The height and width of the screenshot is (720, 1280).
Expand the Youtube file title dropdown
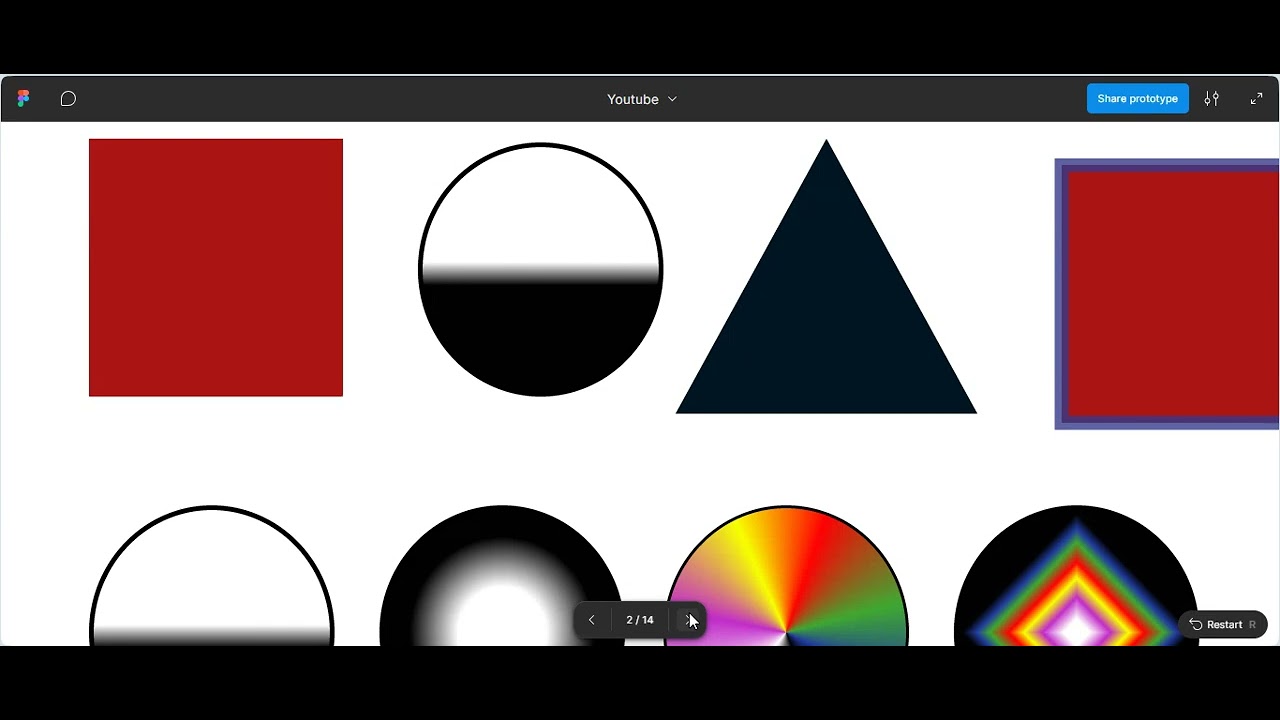(642, 99)
